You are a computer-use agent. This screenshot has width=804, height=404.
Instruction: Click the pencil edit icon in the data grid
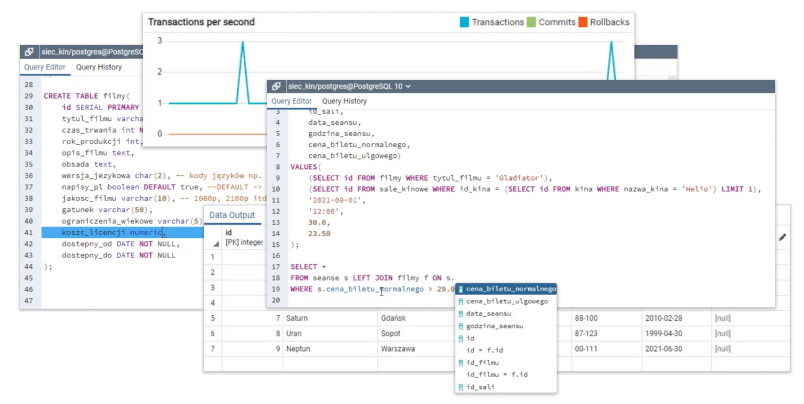tap(782, 237)
